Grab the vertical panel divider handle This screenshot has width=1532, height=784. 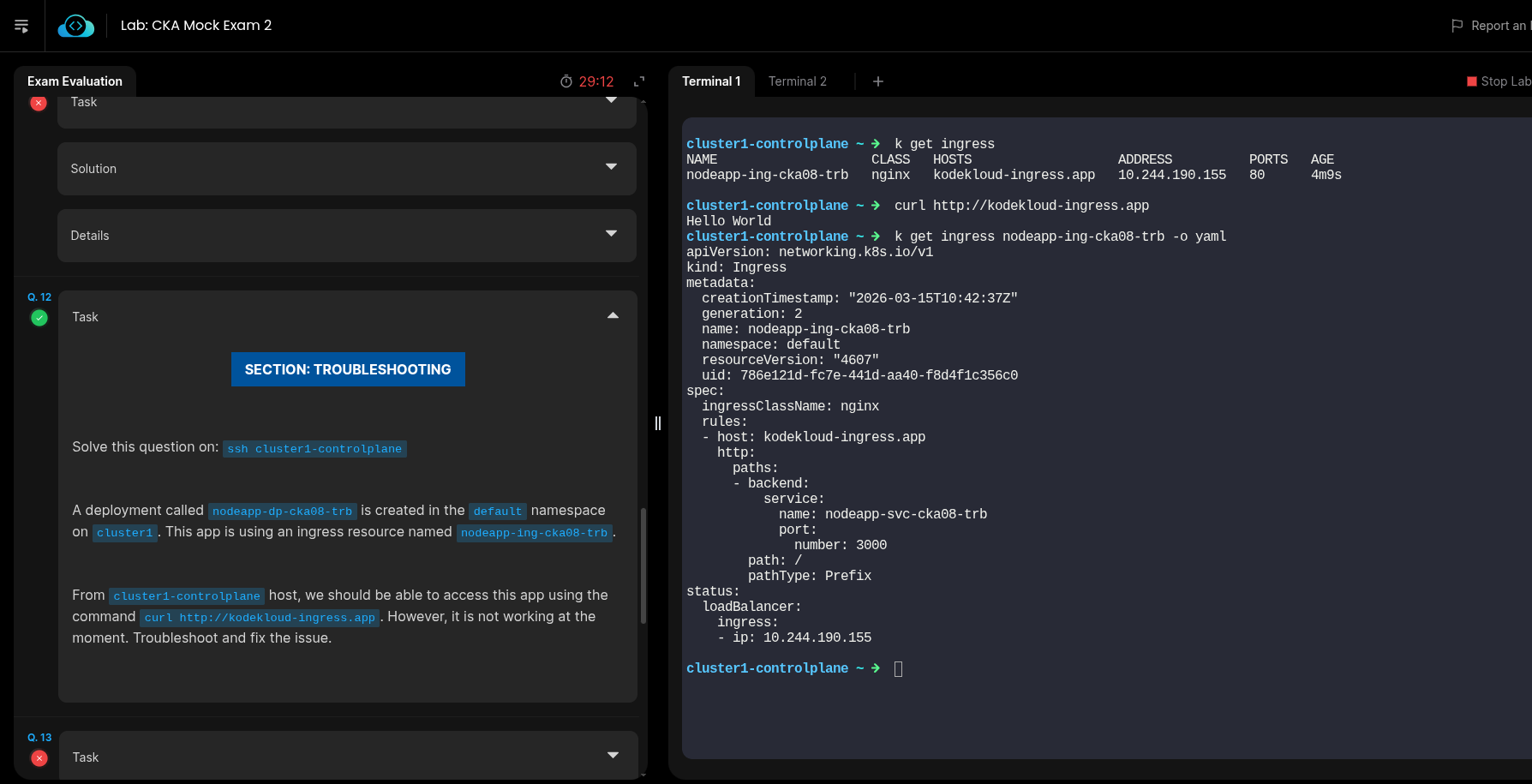tap(658, 423)
